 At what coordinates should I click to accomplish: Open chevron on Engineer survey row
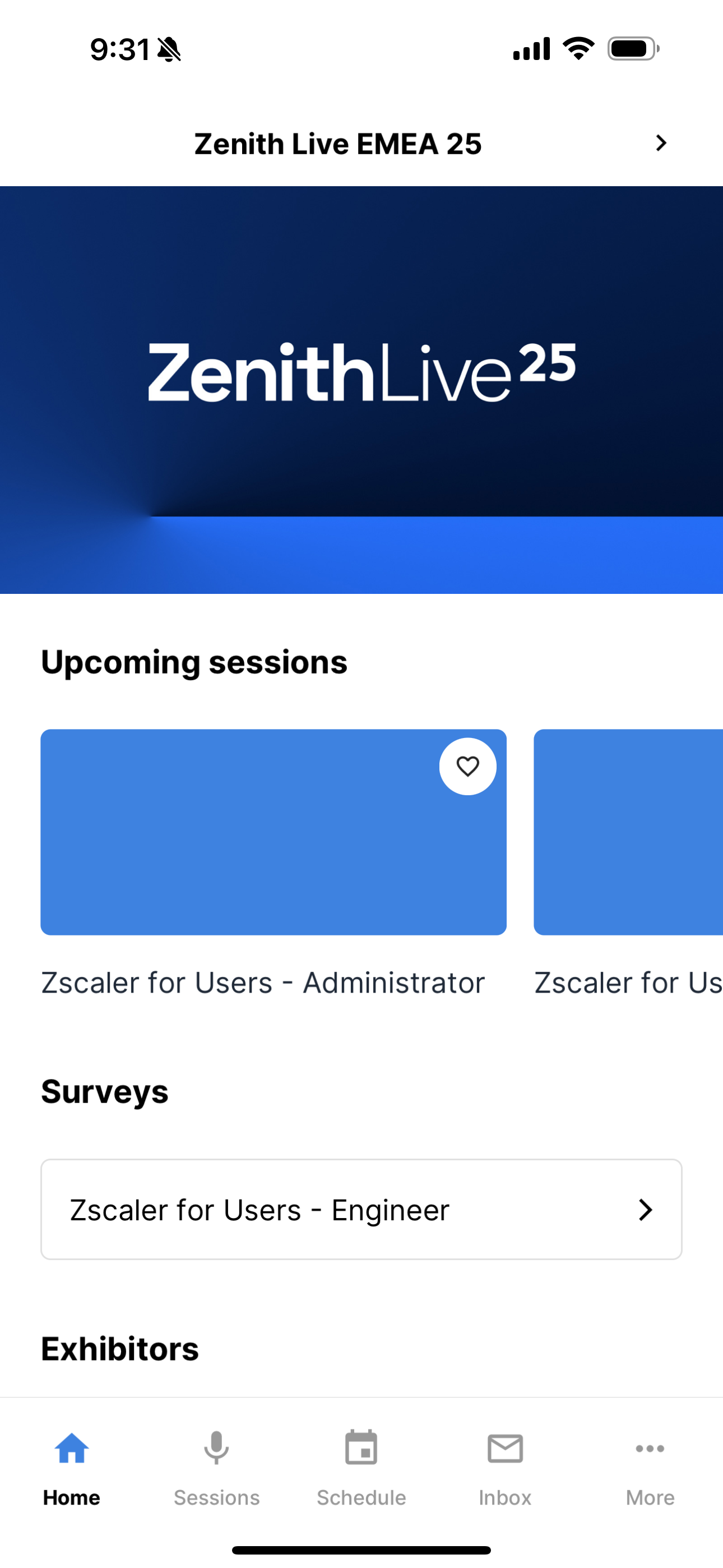tap(645, 1210)
